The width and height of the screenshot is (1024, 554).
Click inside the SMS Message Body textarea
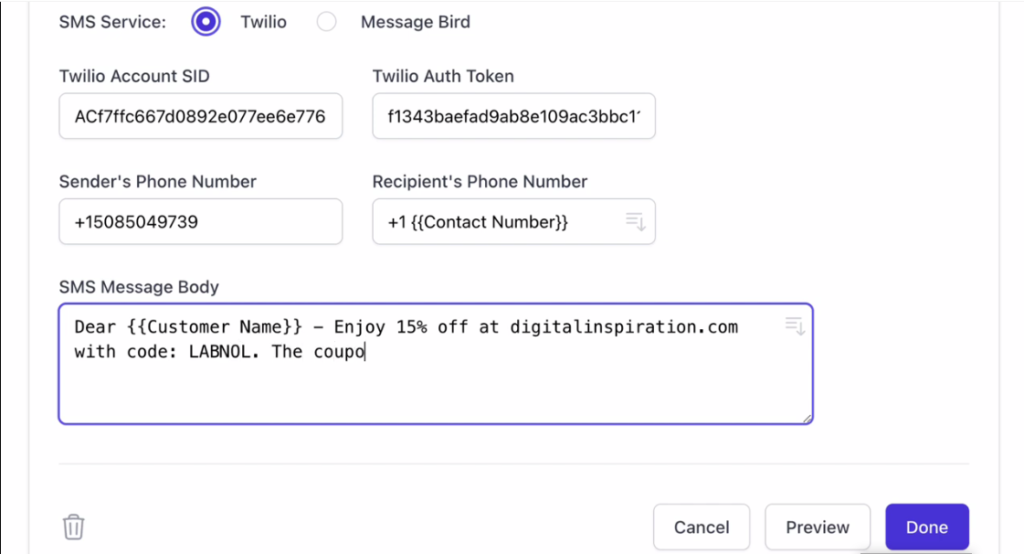point(436,364)
